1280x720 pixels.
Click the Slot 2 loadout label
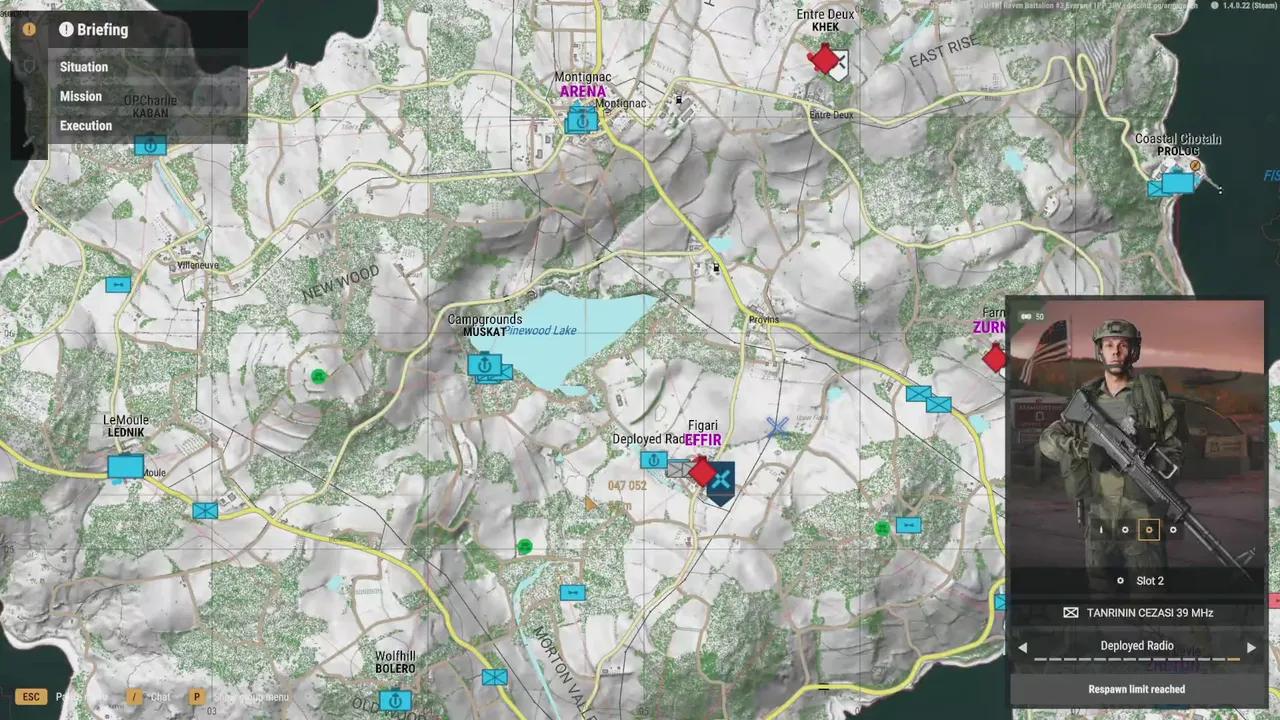pyautogui.click(x=1149, y=581)
